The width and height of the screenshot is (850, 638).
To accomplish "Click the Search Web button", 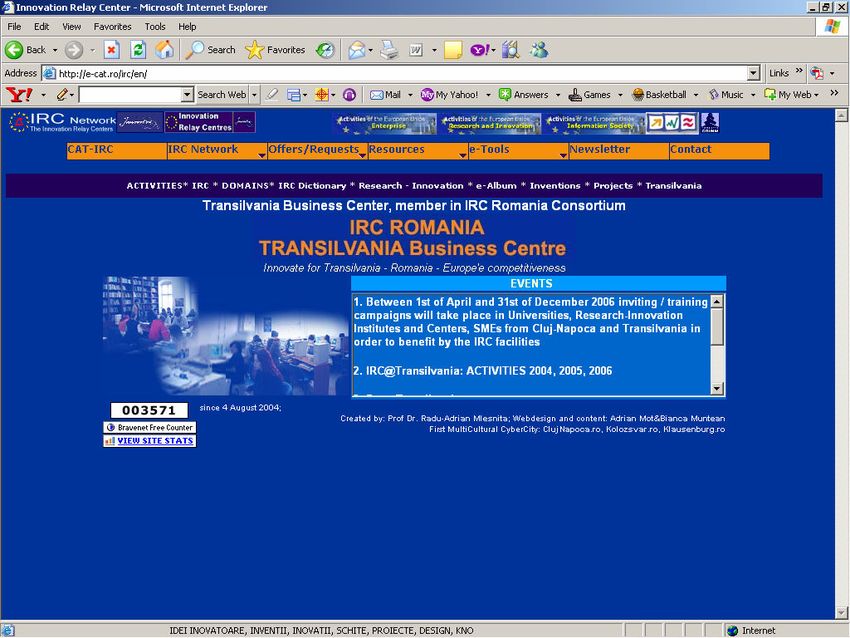I will (x=221, y=95).
